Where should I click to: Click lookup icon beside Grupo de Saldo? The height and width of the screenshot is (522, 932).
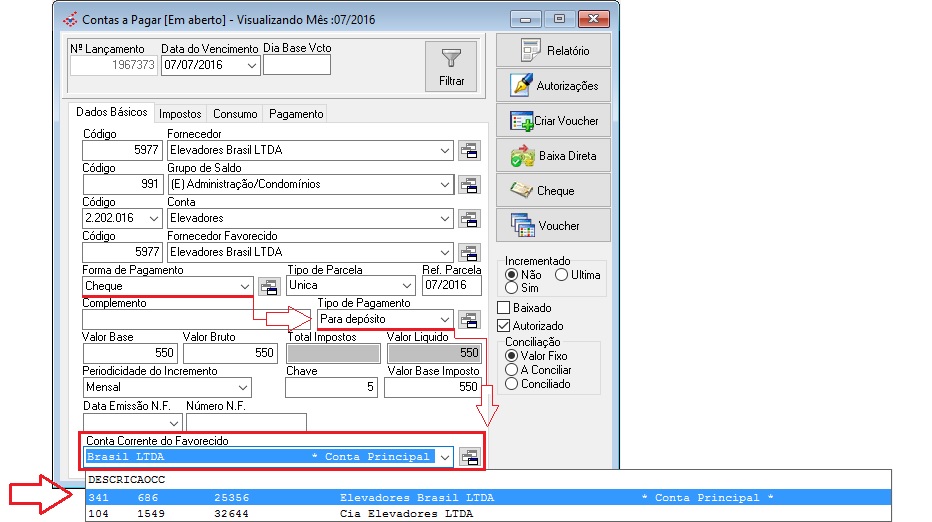[469, 185]
